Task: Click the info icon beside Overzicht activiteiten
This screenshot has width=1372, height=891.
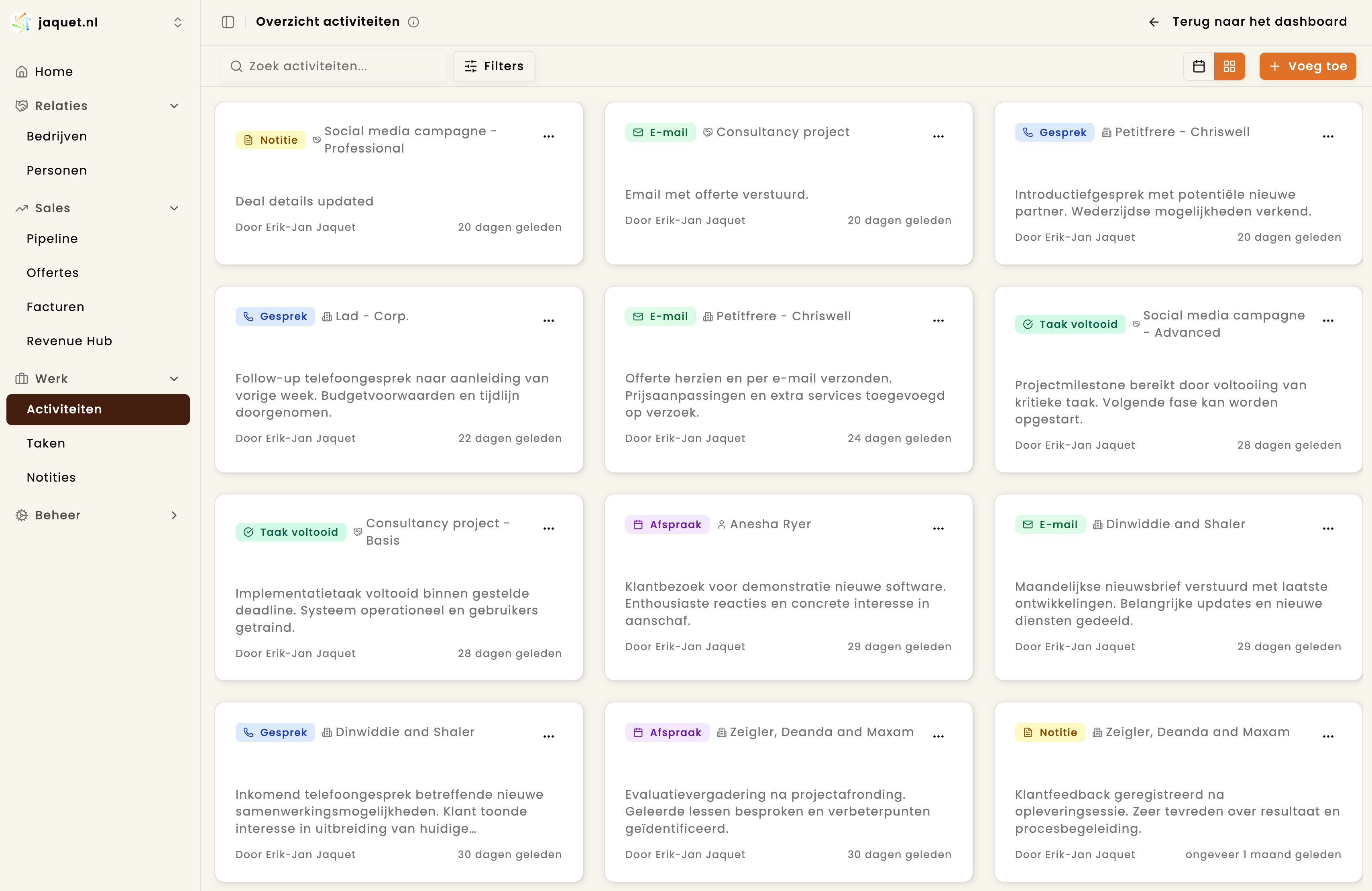Action: click(x=413, y=22)
